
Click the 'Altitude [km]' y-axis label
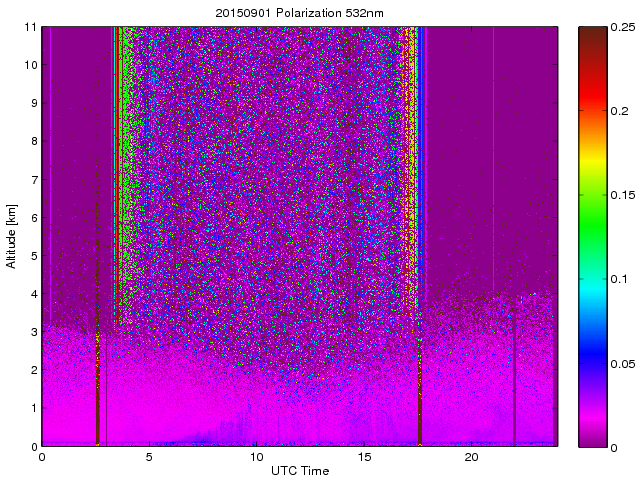12,236
